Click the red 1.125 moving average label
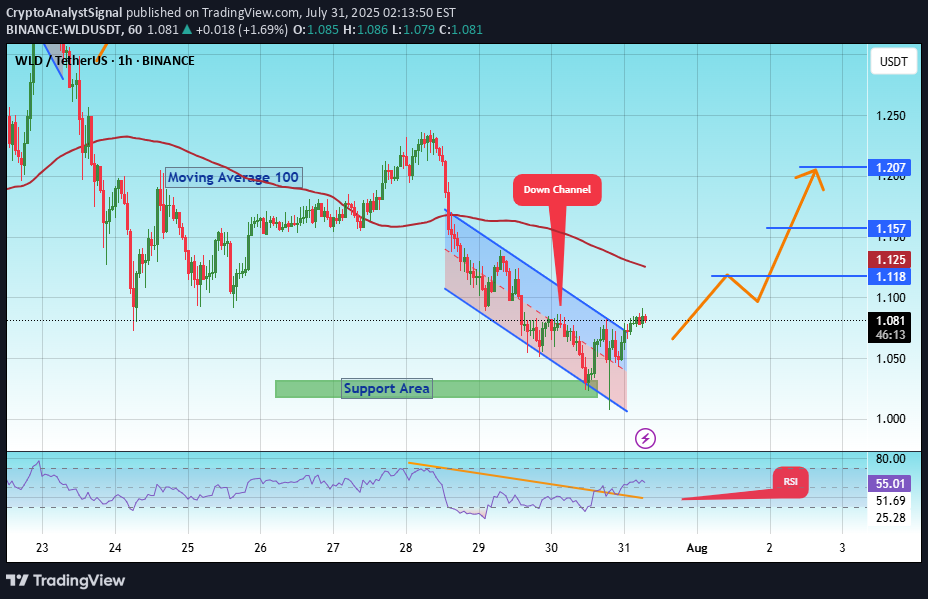 (890, 259)
